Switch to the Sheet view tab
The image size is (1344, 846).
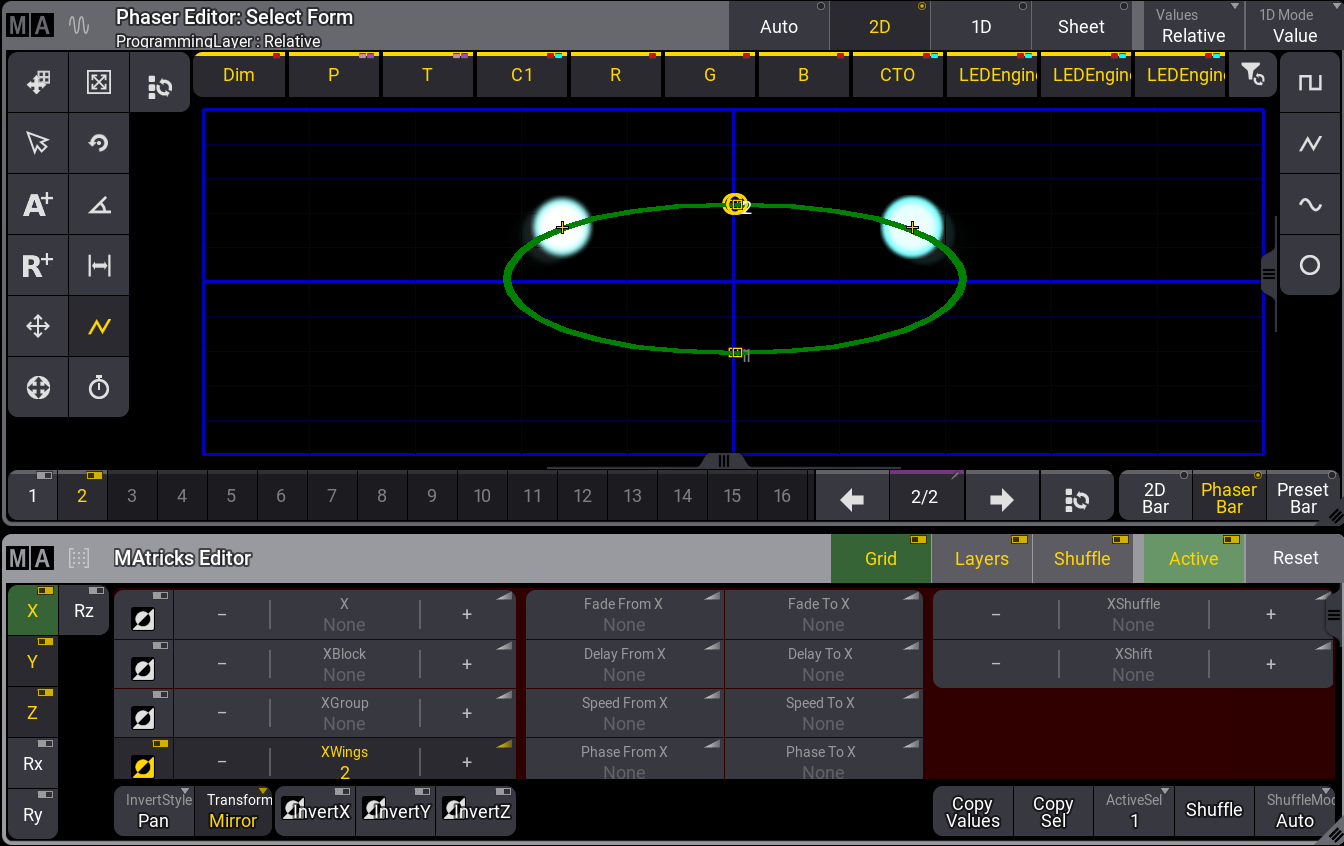[1081, 27]
